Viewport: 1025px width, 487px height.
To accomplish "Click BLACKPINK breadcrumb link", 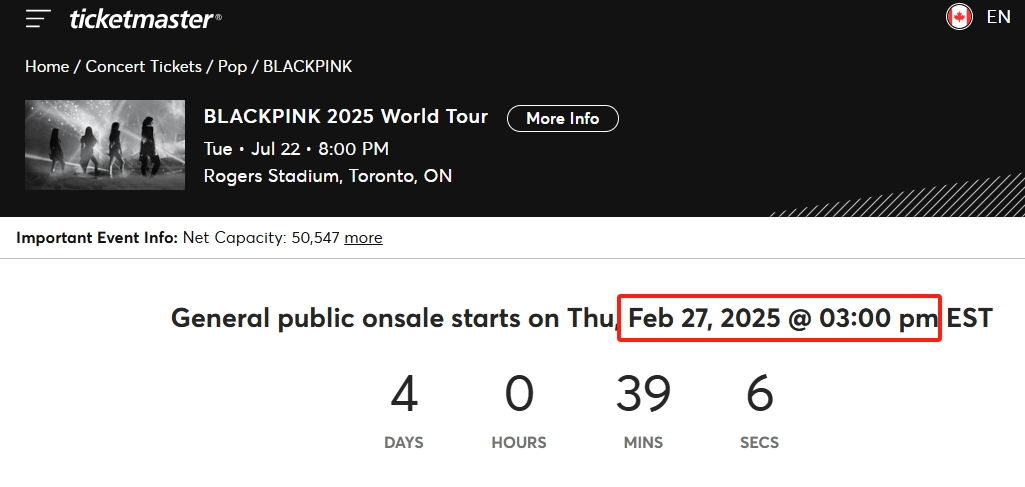I will click(307, 67).
